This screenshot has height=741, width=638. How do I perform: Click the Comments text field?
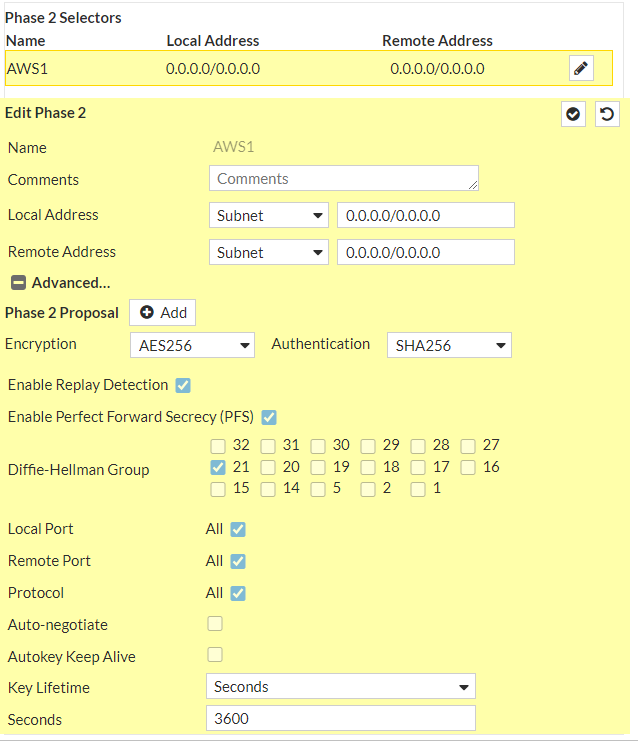click(343, 179)
